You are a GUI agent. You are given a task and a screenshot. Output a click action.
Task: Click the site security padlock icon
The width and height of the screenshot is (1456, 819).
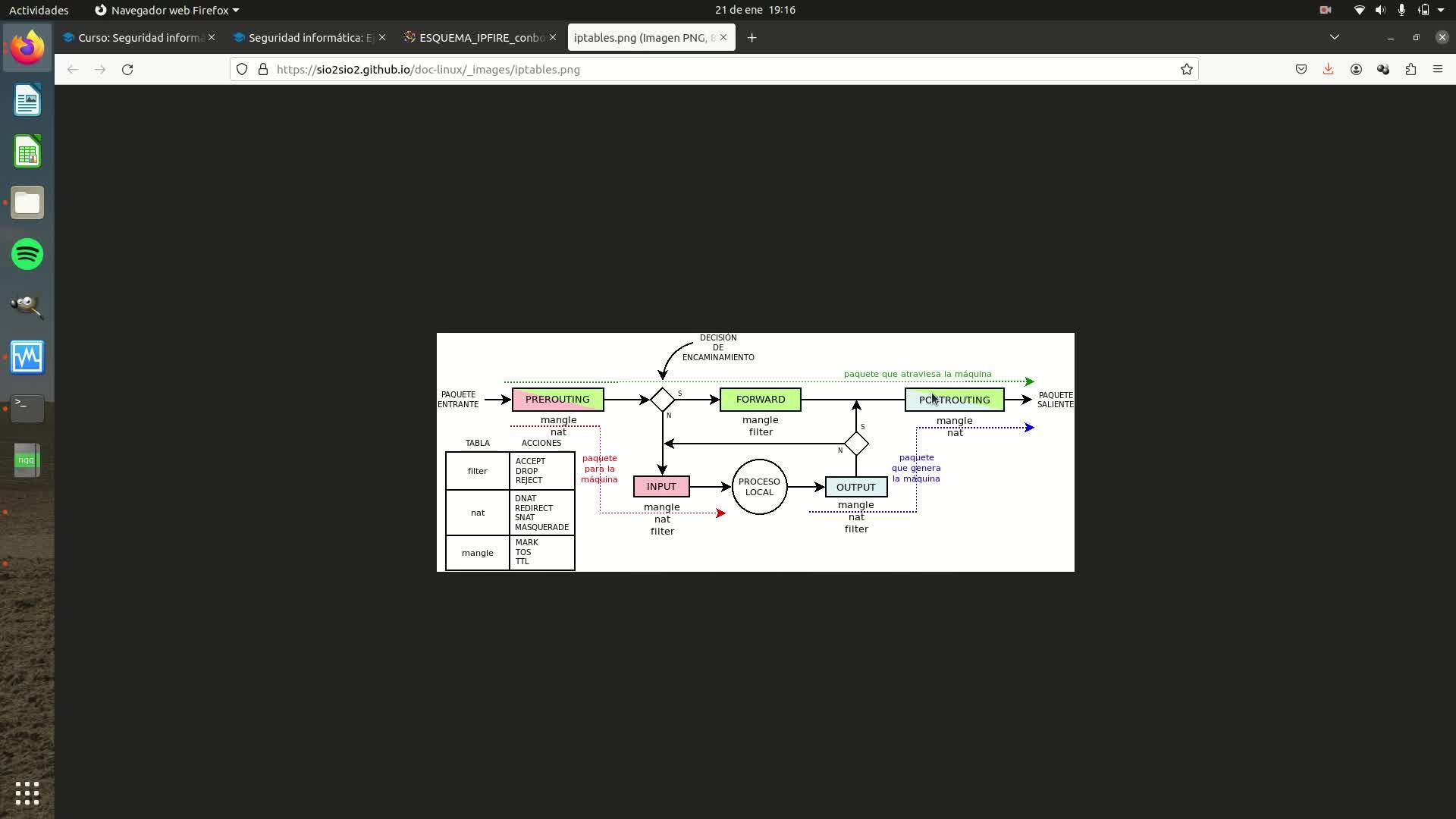pos(263,69)
